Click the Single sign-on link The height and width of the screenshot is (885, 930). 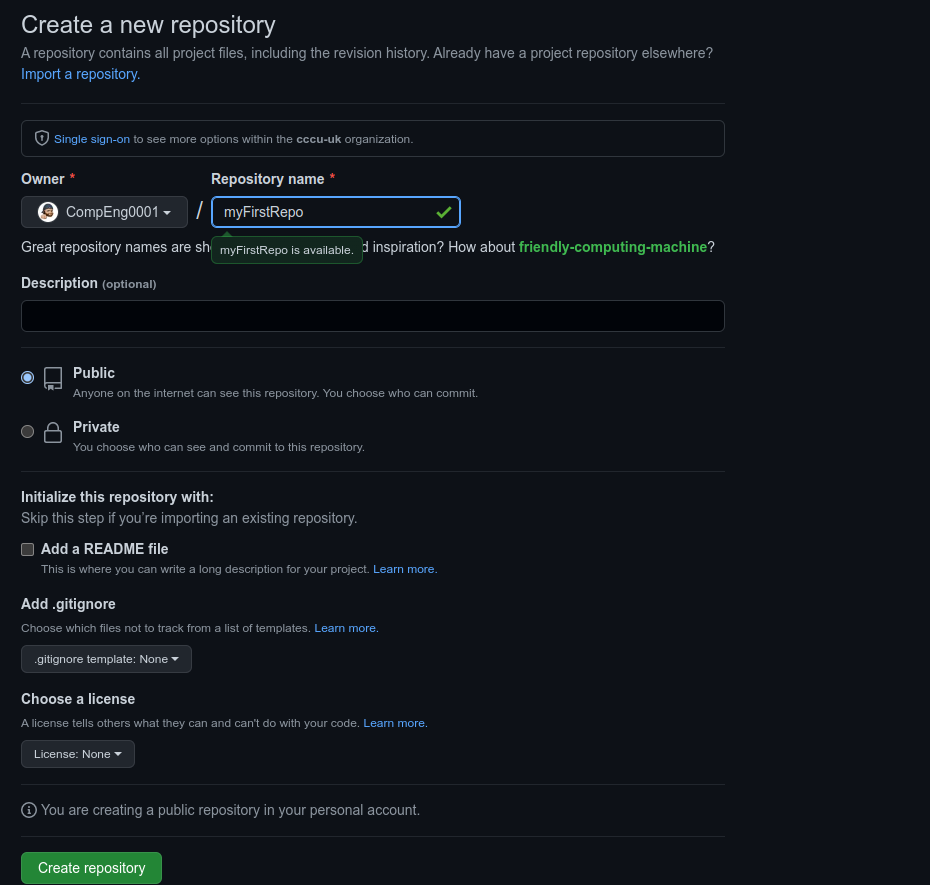91,138
